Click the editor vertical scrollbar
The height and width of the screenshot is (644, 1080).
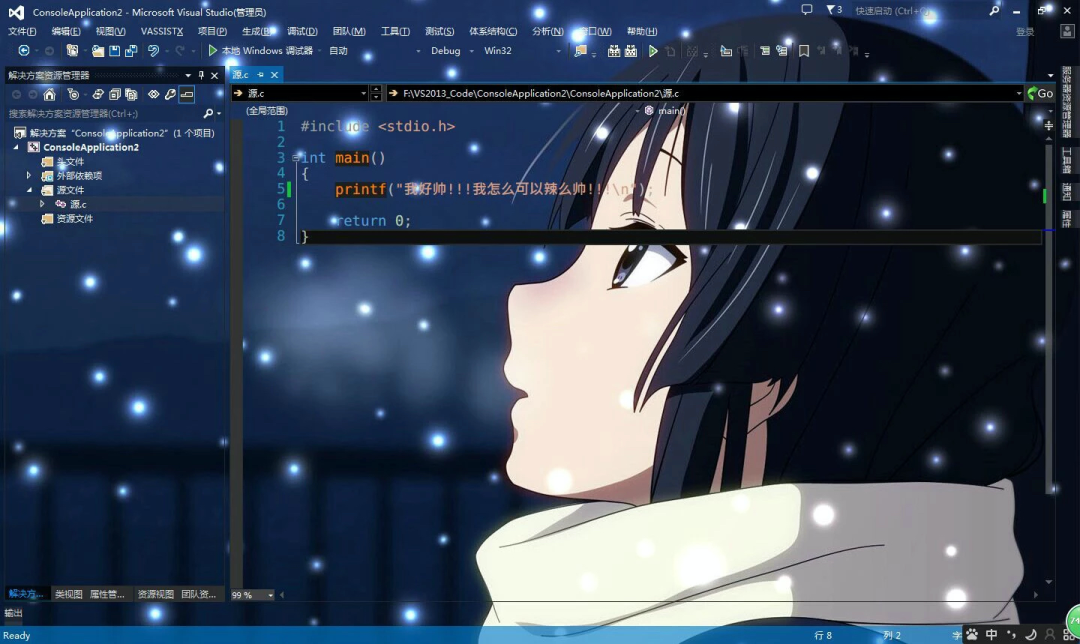pos(1049,350)
